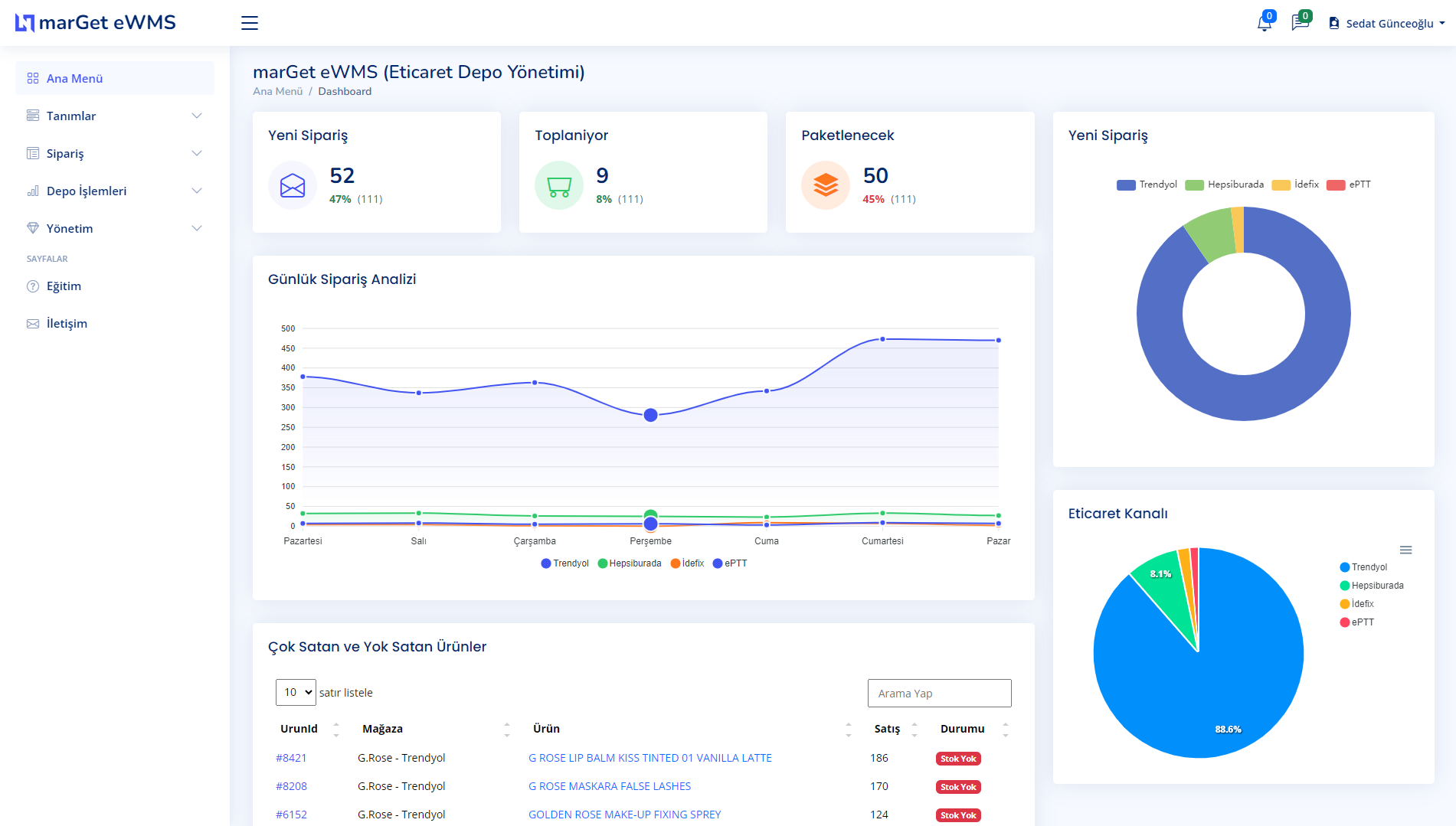Open Depo İşlemleri sidebar menu item
This screenshot has height=826, width=1456.
tap(115, 191)
